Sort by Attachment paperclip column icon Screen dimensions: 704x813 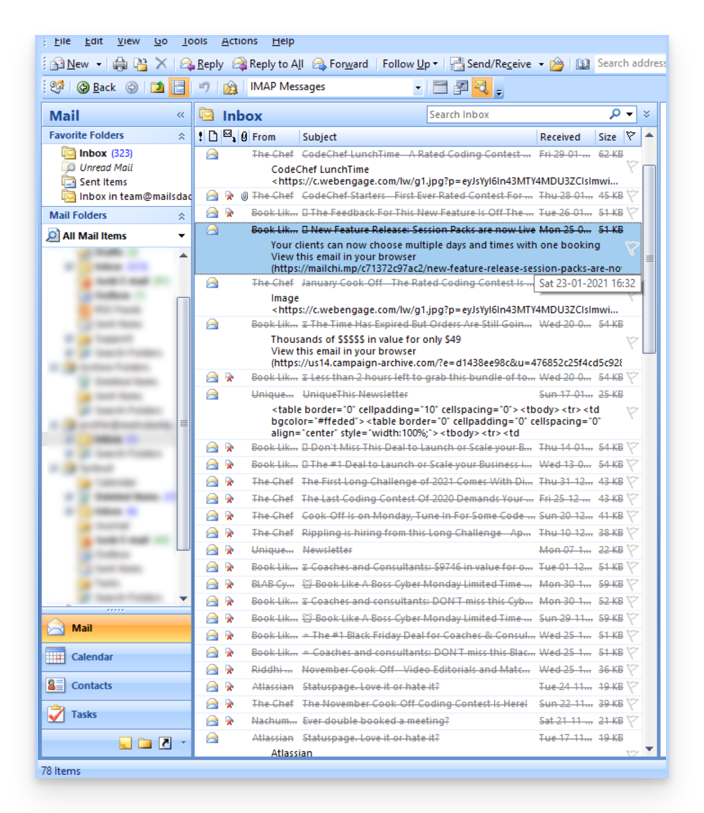click(x=244, y=137)
